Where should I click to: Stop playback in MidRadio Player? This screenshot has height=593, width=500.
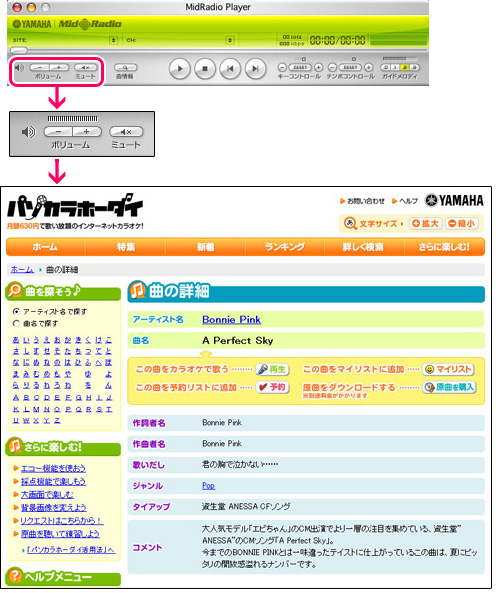point(205,69)
